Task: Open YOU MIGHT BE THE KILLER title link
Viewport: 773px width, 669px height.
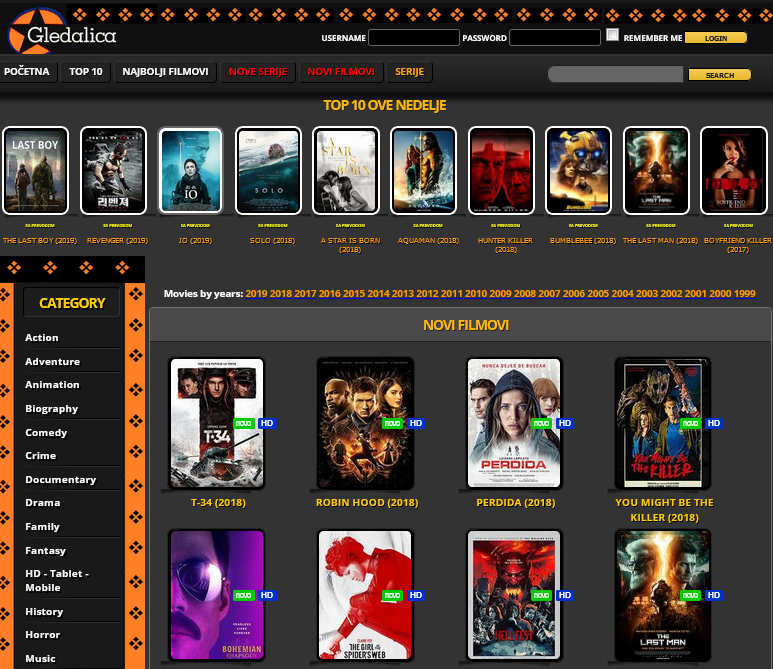Action: 665,510
